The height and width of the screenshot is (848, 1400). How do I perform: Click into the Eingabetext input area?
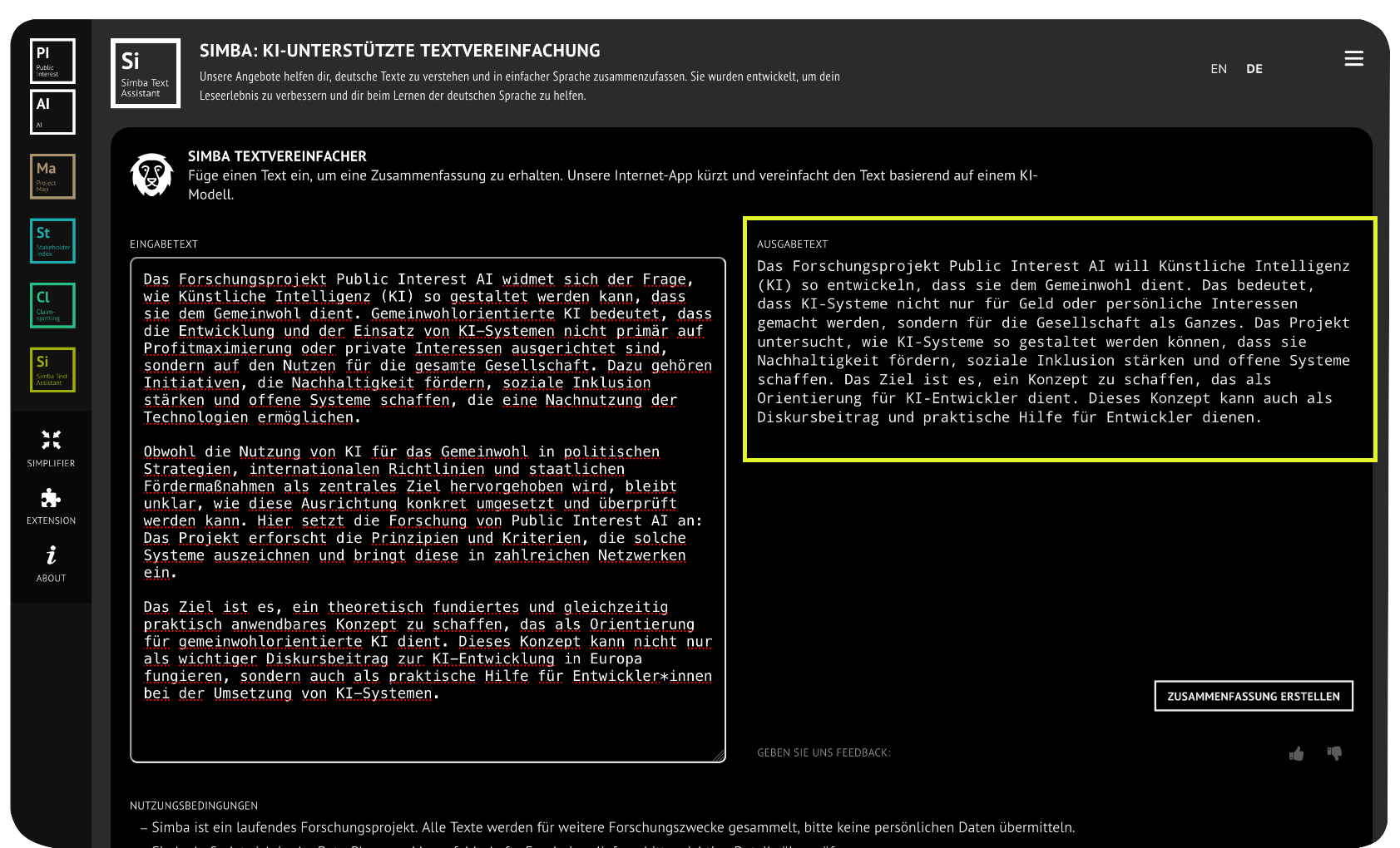[428, 510]
